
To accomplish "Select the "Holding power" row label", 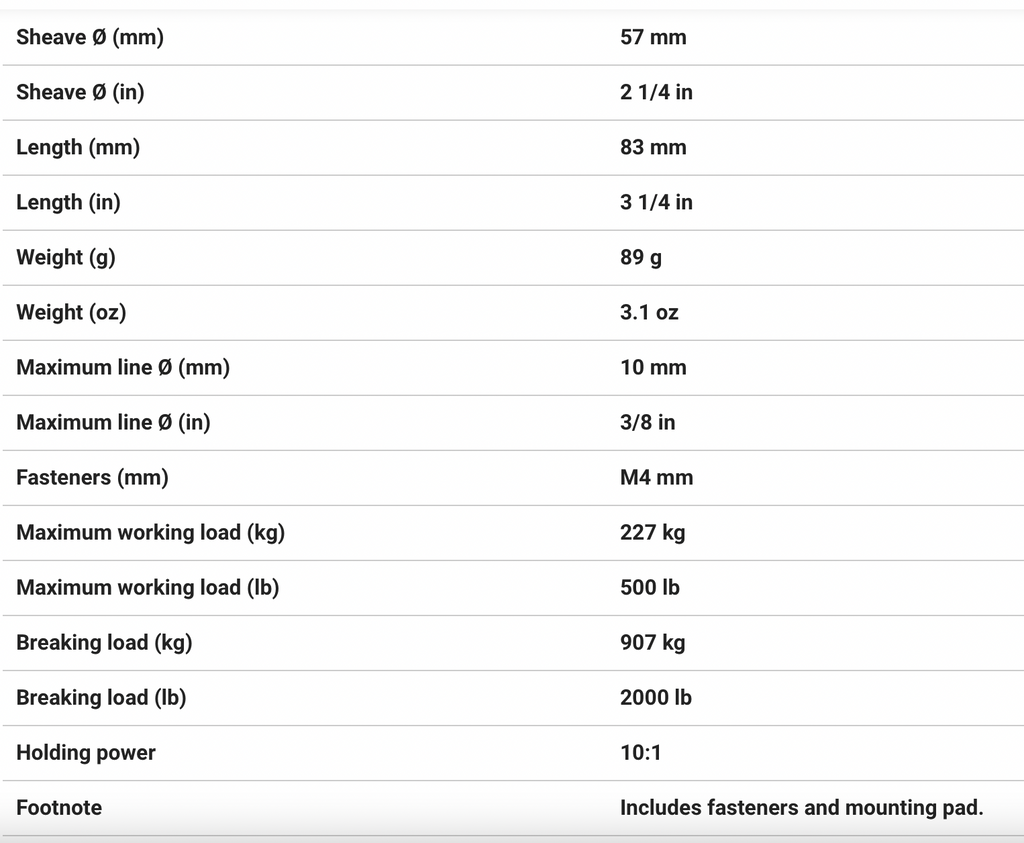I will (x=86, y=753).
